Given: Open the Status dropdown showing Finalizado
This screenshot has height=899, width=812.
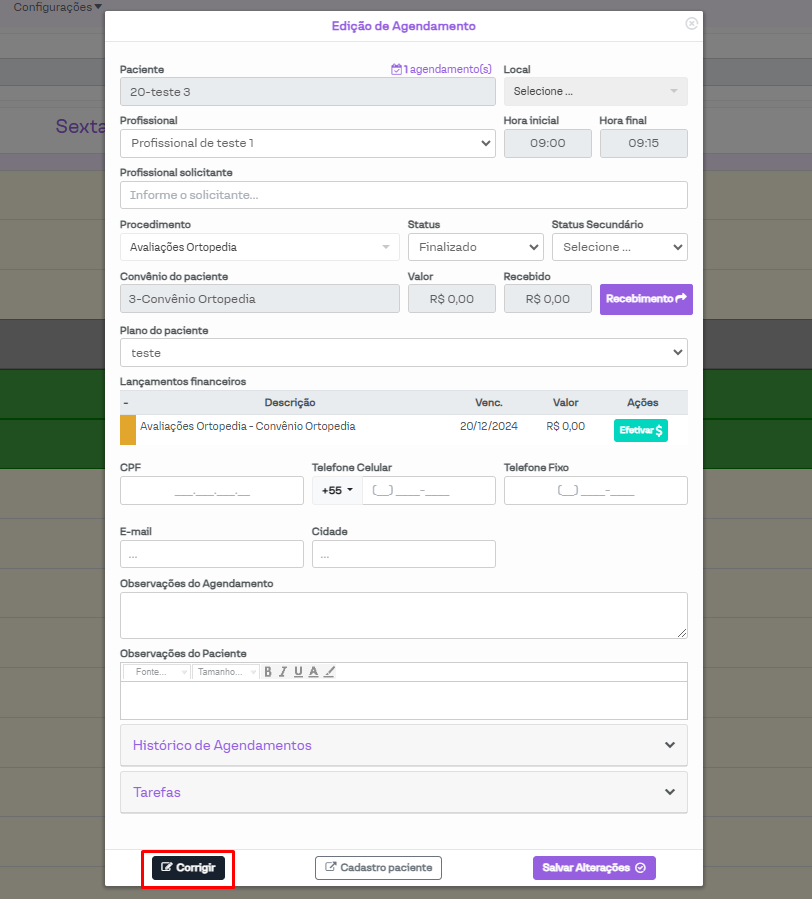Looking at the screenshot, I should 475,247.
